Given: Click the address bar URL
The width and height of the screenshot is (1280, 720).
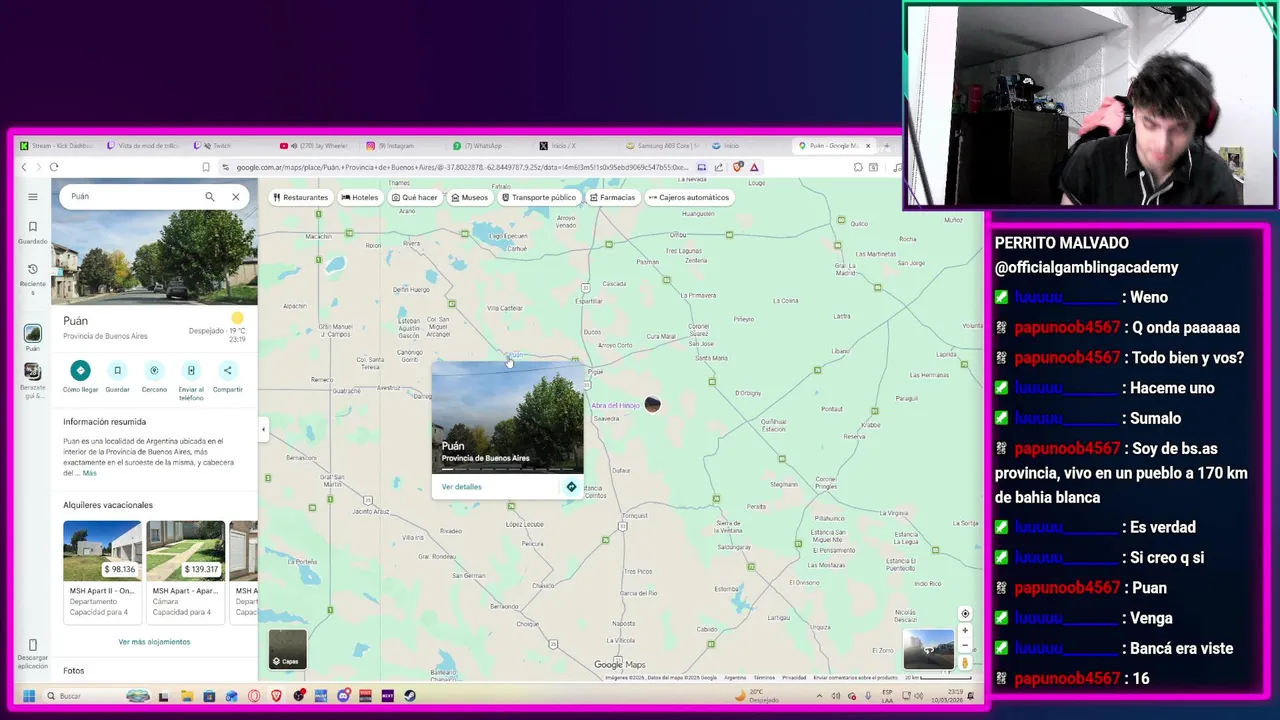Looking at the screenshot, I should tap(462, 167).
